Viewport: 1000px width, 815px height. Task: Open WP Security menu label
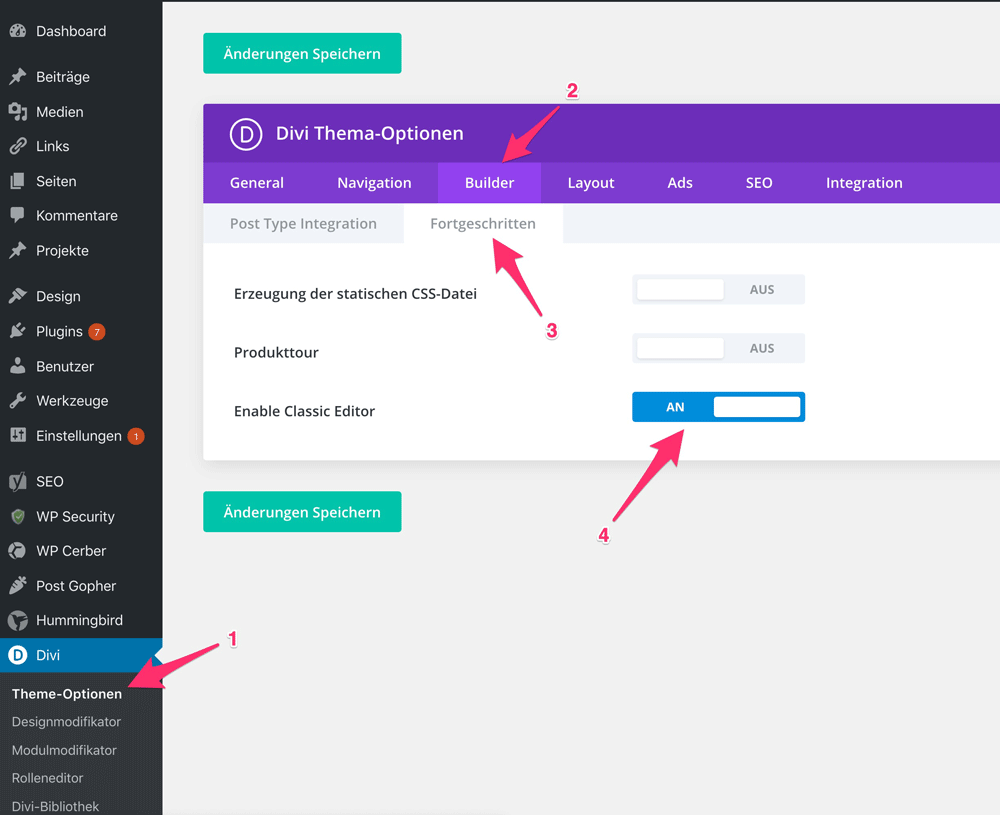pos(75,517)
